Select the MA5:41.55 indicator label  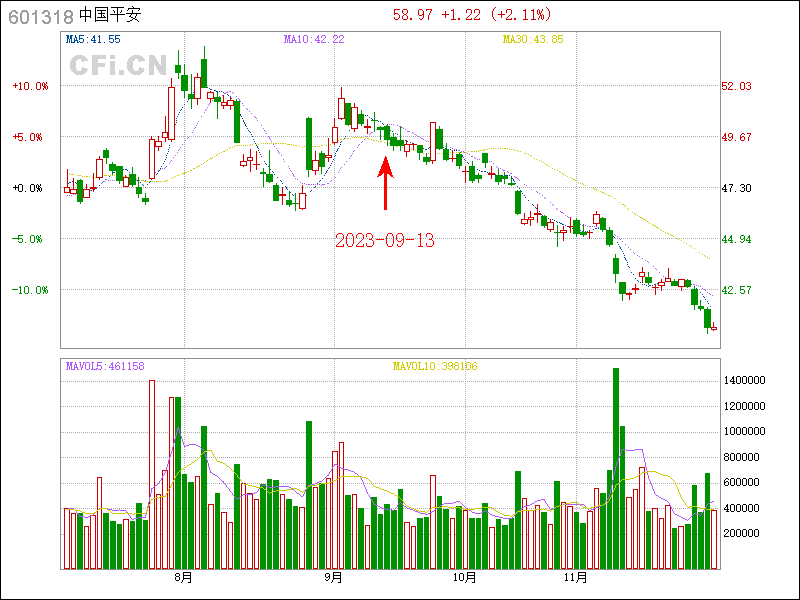(93, 39)
